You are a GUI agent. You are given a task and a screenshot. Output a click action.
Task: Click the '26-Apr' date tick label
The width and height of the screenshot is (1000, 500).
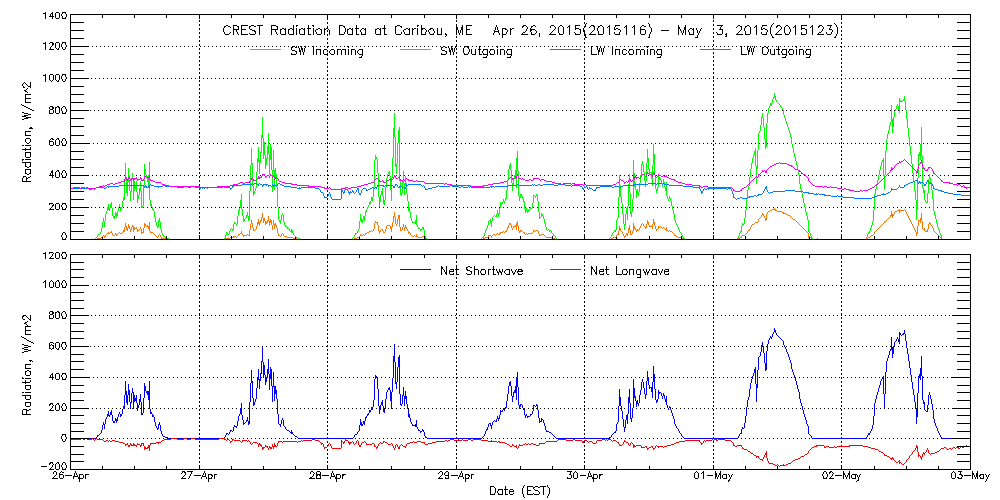click(x=72, y=477)
